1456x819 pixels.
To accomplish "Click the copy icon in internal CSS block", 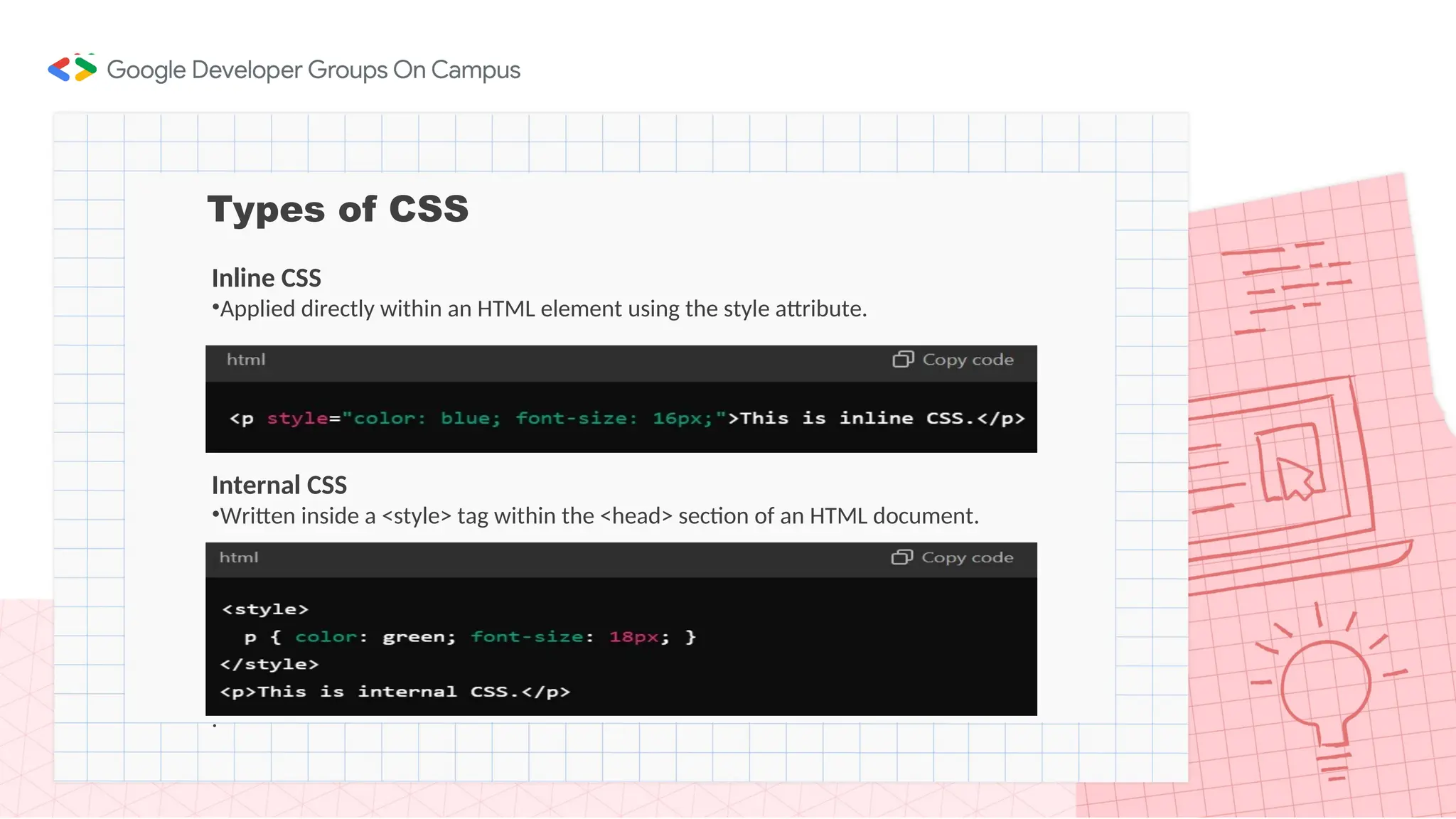I will coord(901,557).
